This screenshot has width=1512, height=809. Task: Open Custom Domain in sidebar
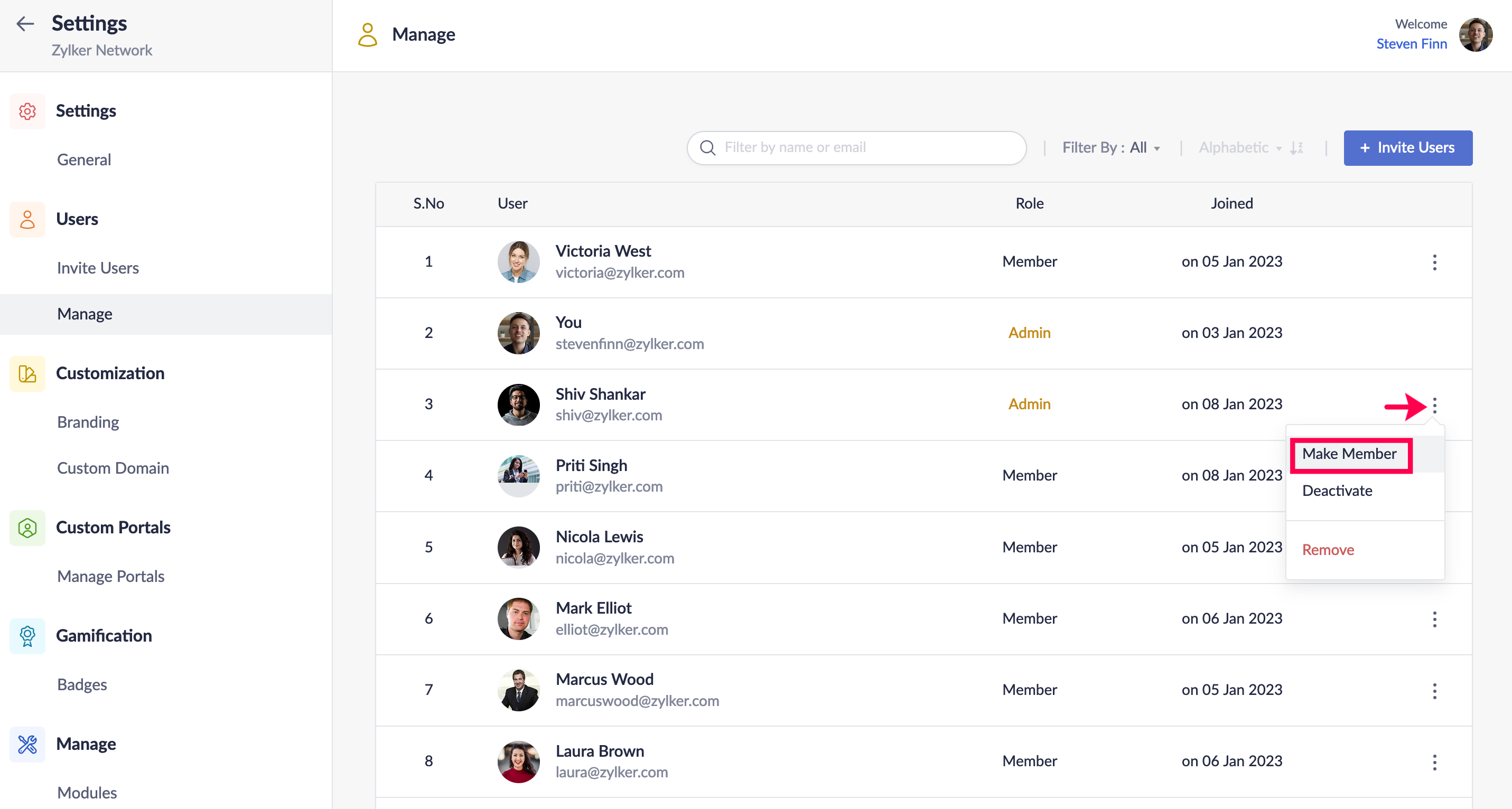[113, 468]
